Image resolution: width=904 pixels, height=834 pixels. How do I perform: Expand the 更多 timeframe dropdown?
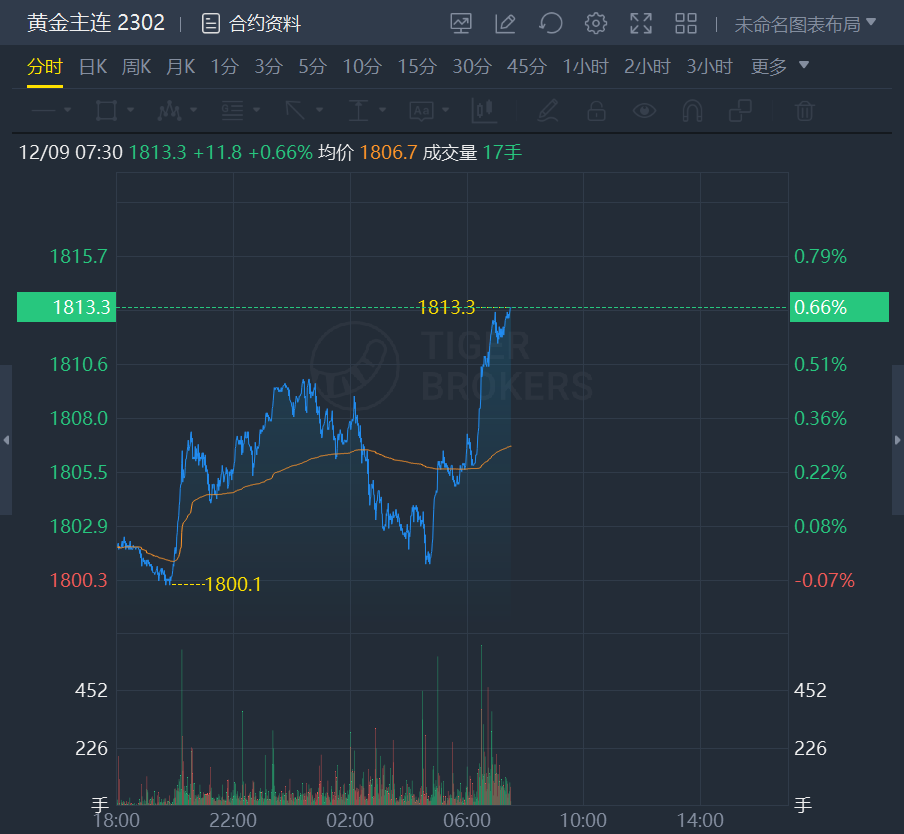(780, 67)
